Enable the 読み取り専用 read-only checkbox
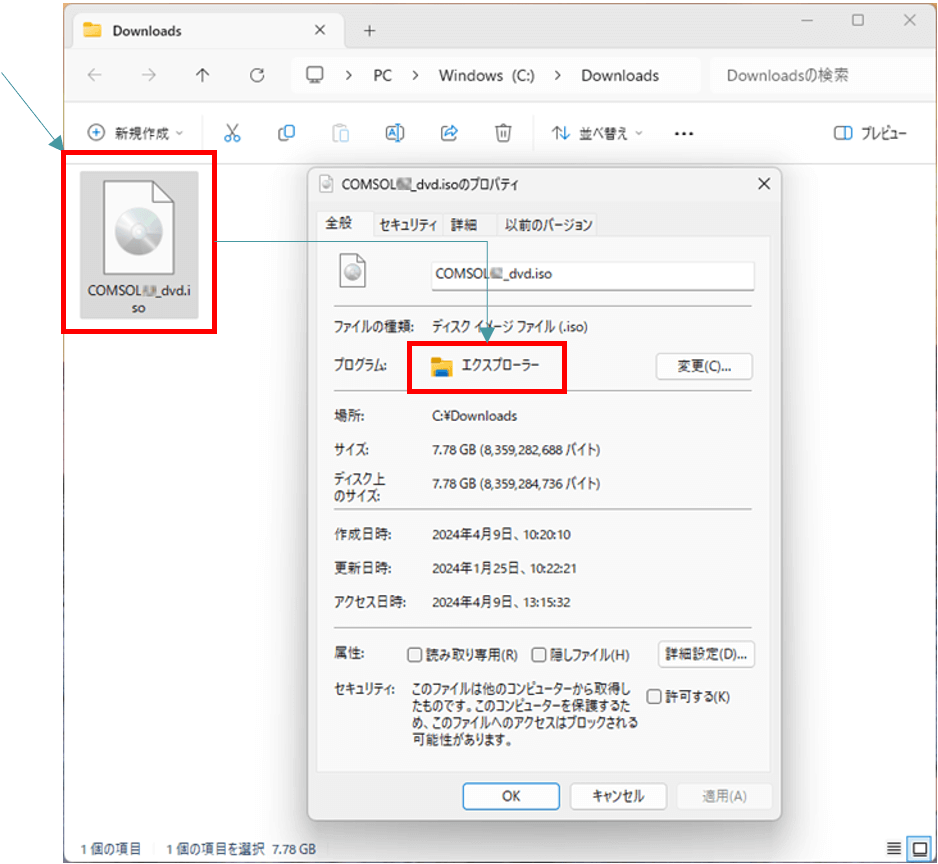The width and height of the screenshot is (938, 864). click(415, 655)
